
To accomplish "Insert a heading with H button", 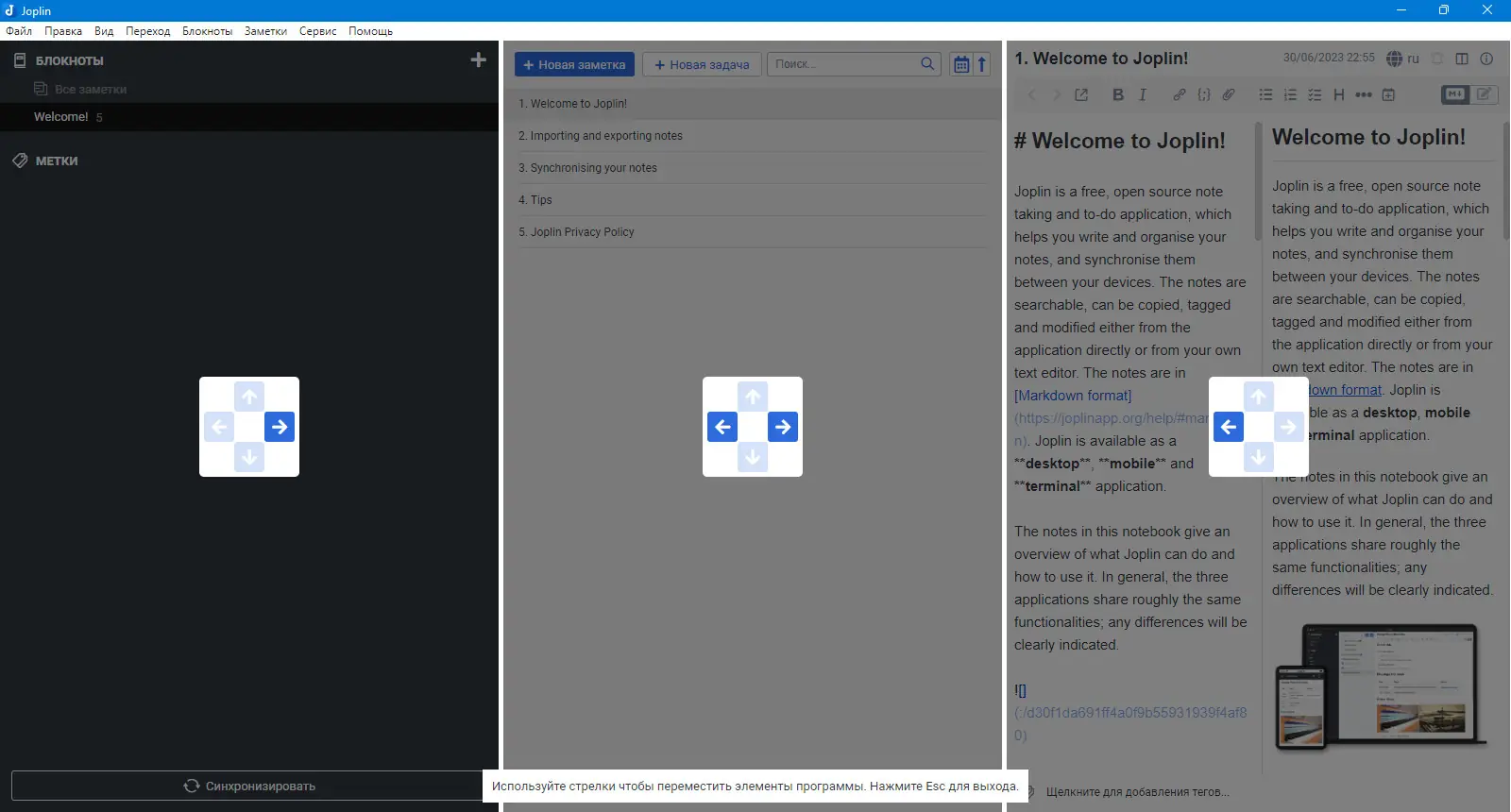I will (x=1339, y=94).
